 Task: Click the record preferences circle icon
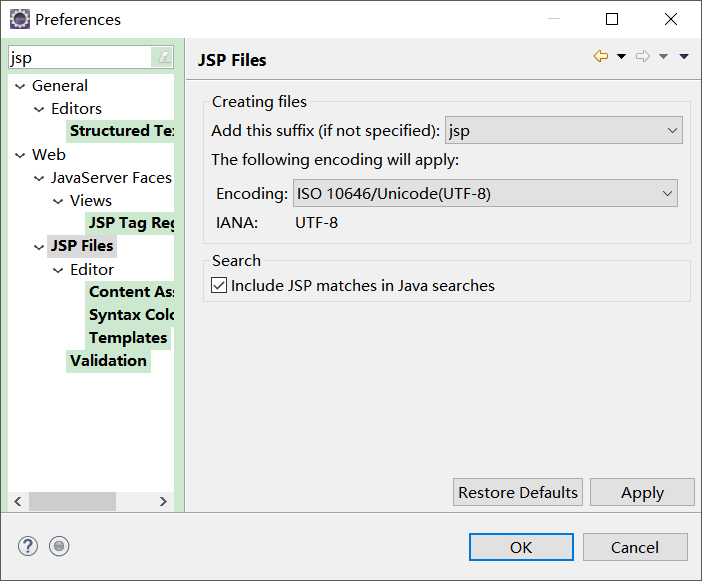coord(59,546)
